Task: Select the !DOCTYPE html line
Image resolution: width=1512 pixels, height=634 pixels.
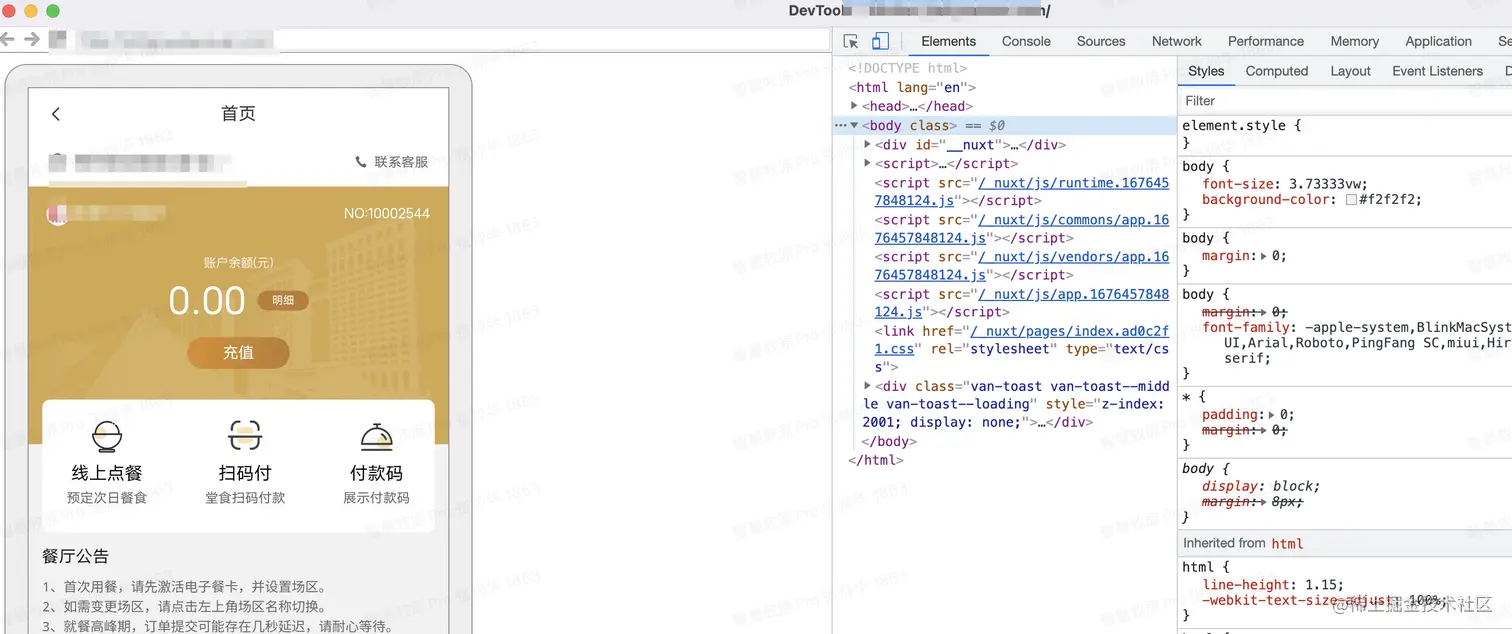Action: pyautogui.click(x=907, y=68)
